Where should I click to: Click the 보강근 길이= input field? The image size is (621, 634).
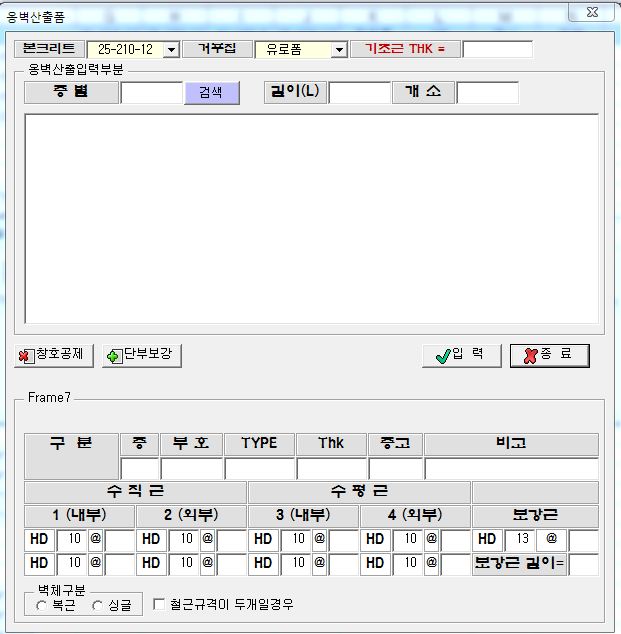[583, 564]
